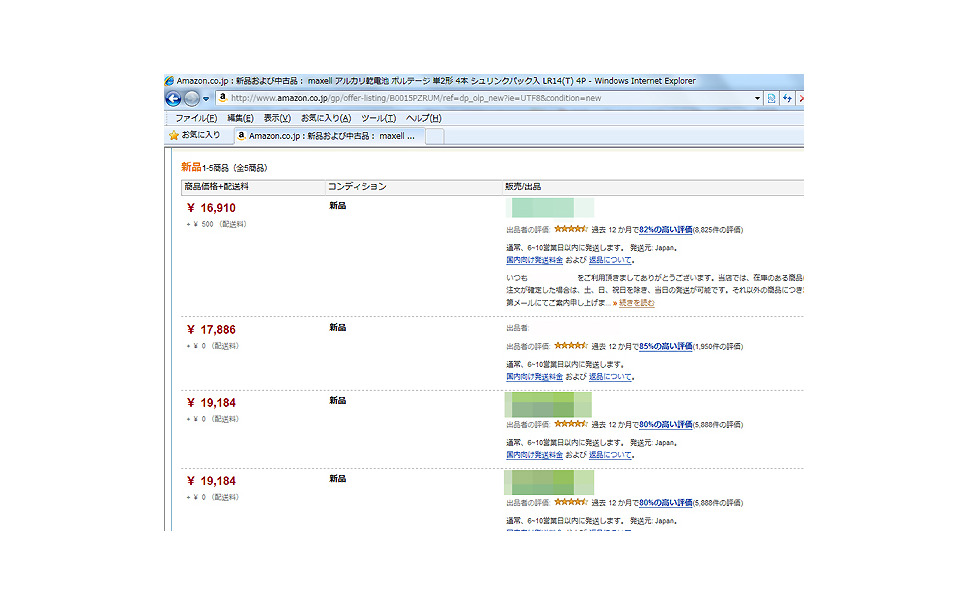Screen dimensions: 968x605
Task: Click 新品 condition text in ¥16,910 row
Action: [338, 206]
